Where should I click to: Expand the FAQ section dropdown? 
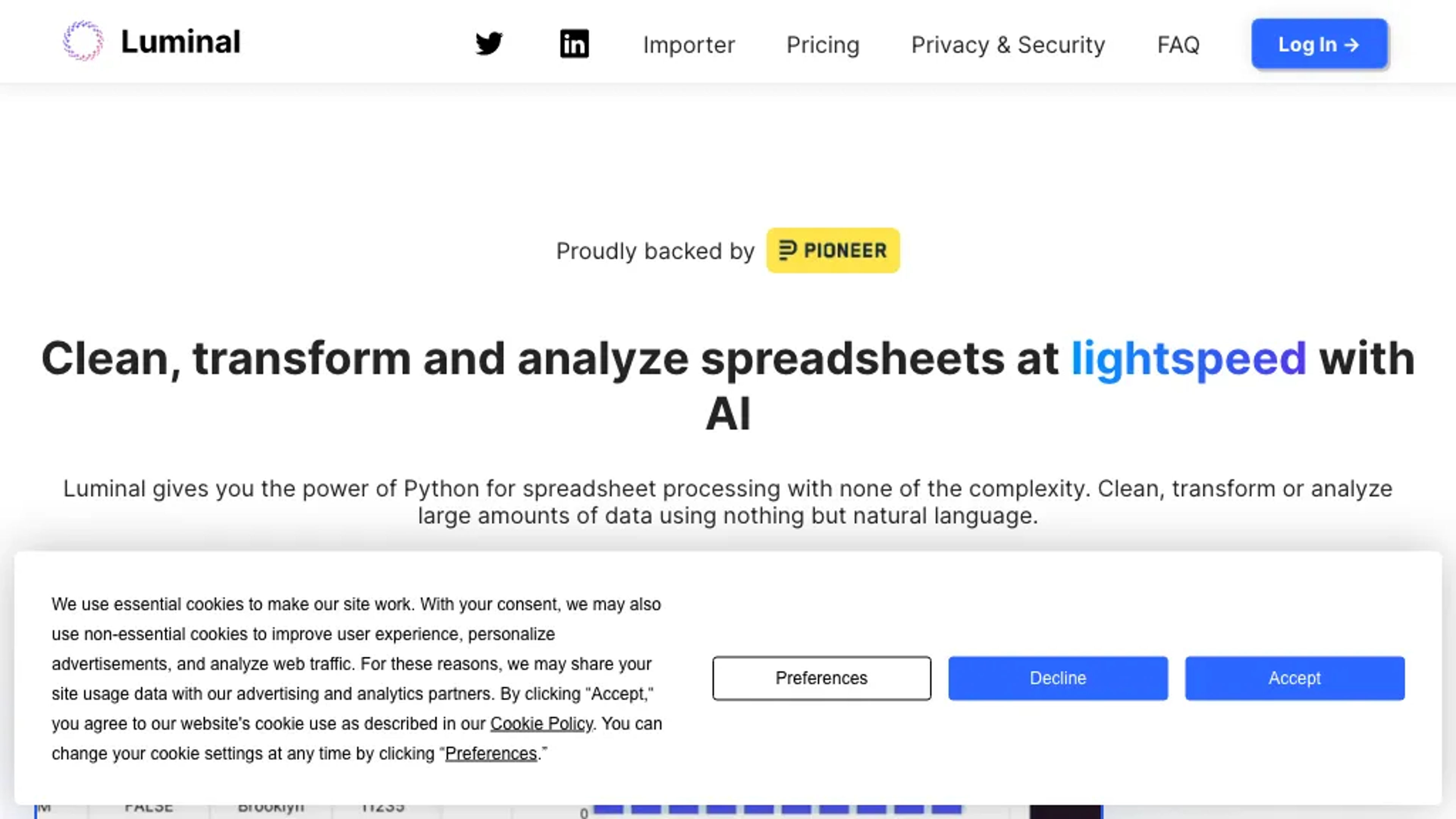[x=1178, y=44]
